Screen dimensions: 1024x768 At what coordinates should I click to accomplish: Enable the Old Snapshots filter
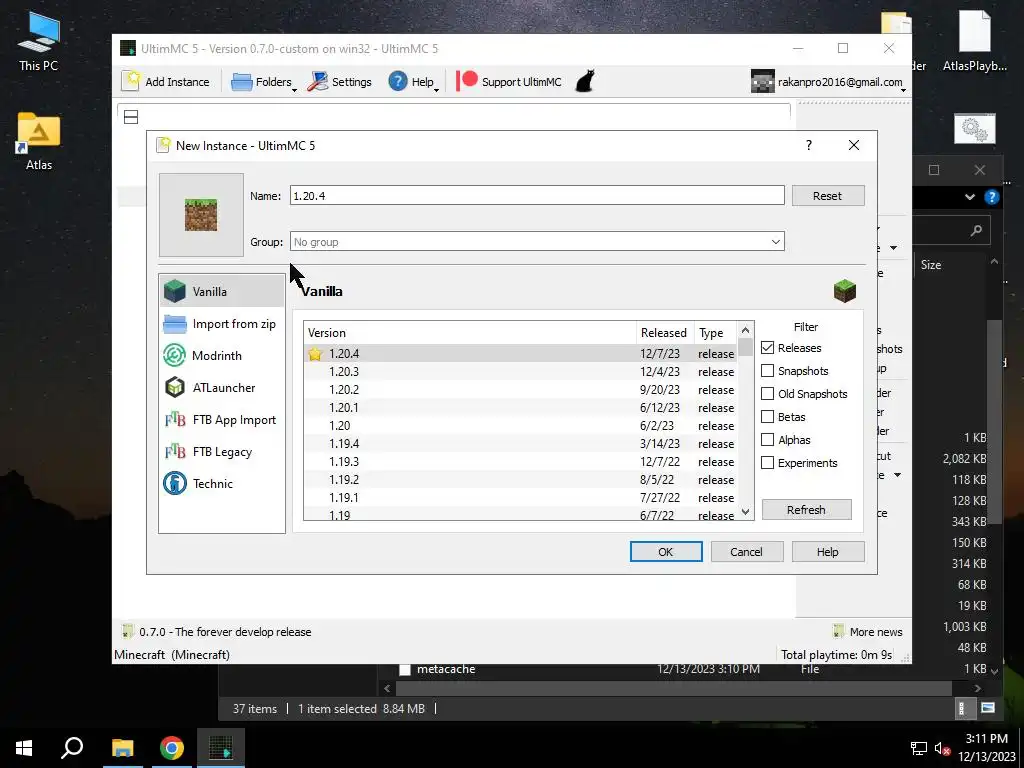click(767, 393)
